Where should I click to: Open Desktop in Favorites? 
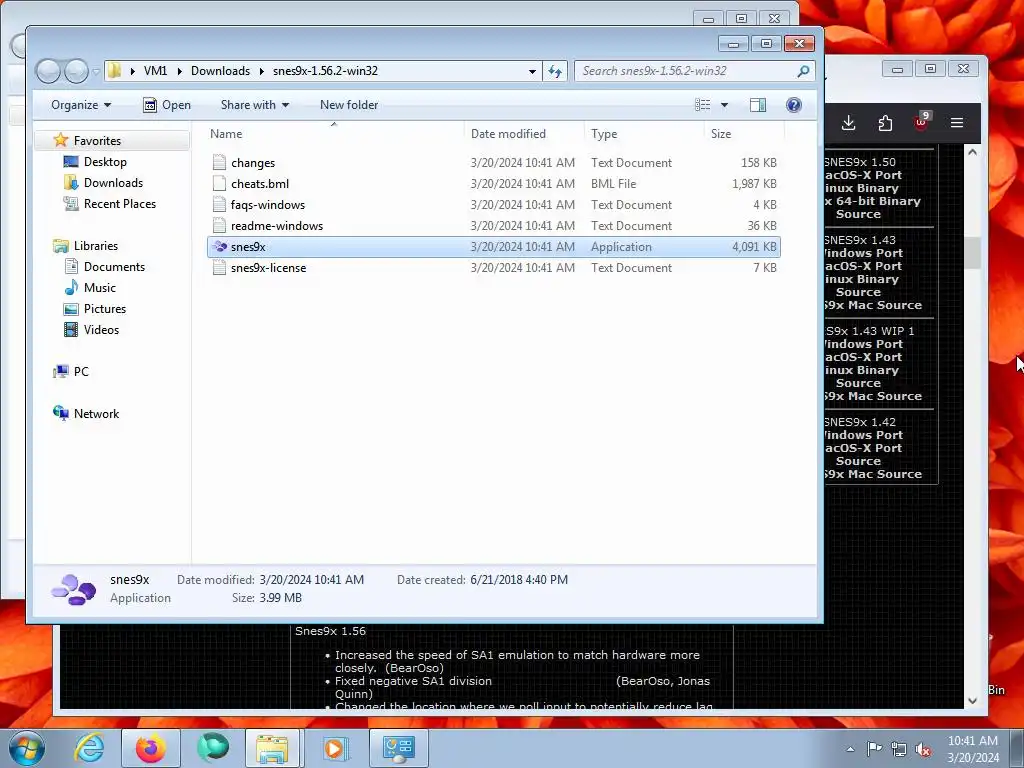click(x=104, y=161)
